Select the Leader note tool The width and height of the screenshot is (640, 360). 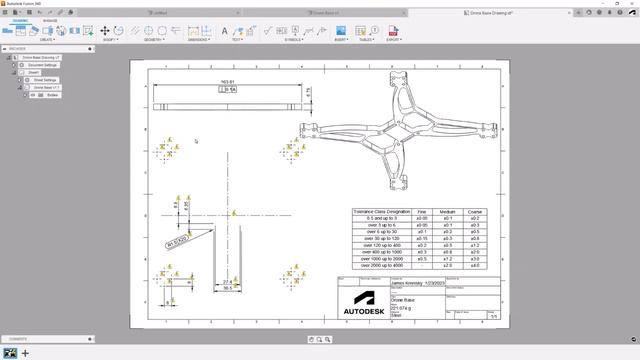point(238,31)
